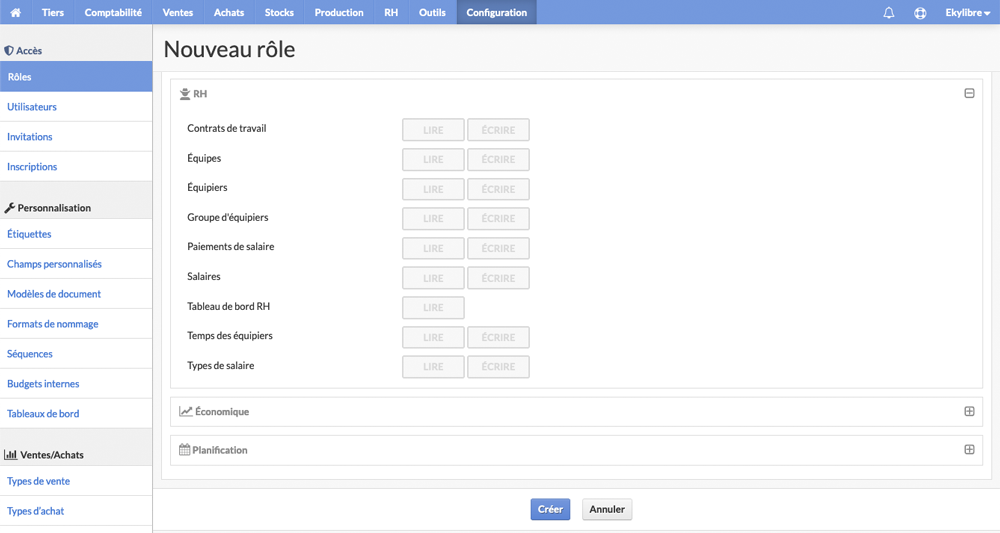Toggle LIRE for Salaires

coord(433,278)
